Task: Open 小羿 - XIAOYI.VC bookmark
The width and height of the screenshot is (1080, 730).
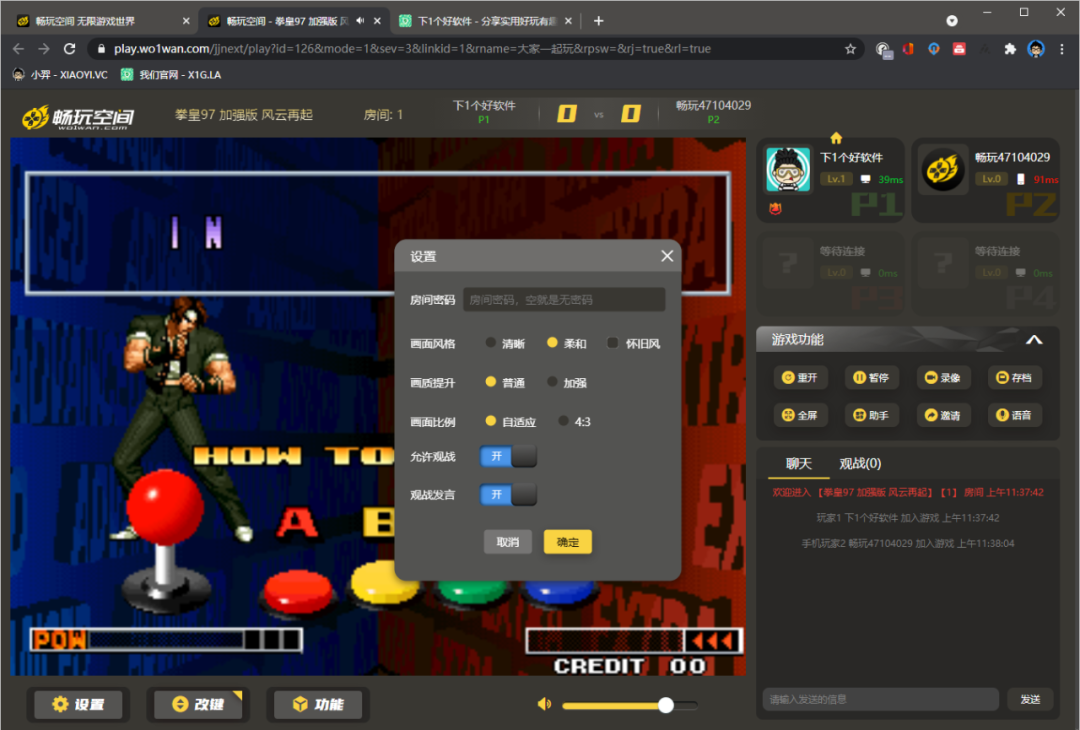Action: click(60, 74)
